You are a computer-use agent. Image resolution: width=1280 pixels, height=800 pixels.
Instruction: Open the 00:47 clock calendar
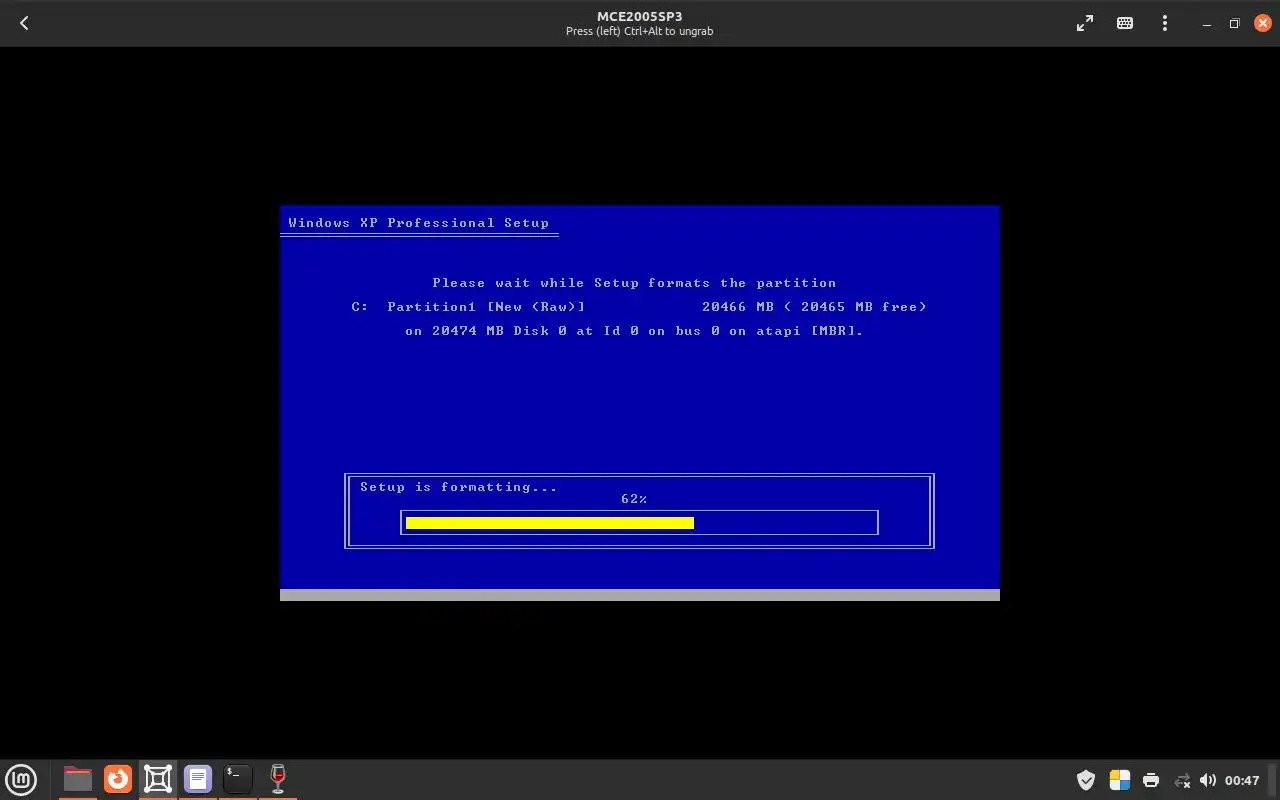1242,780
